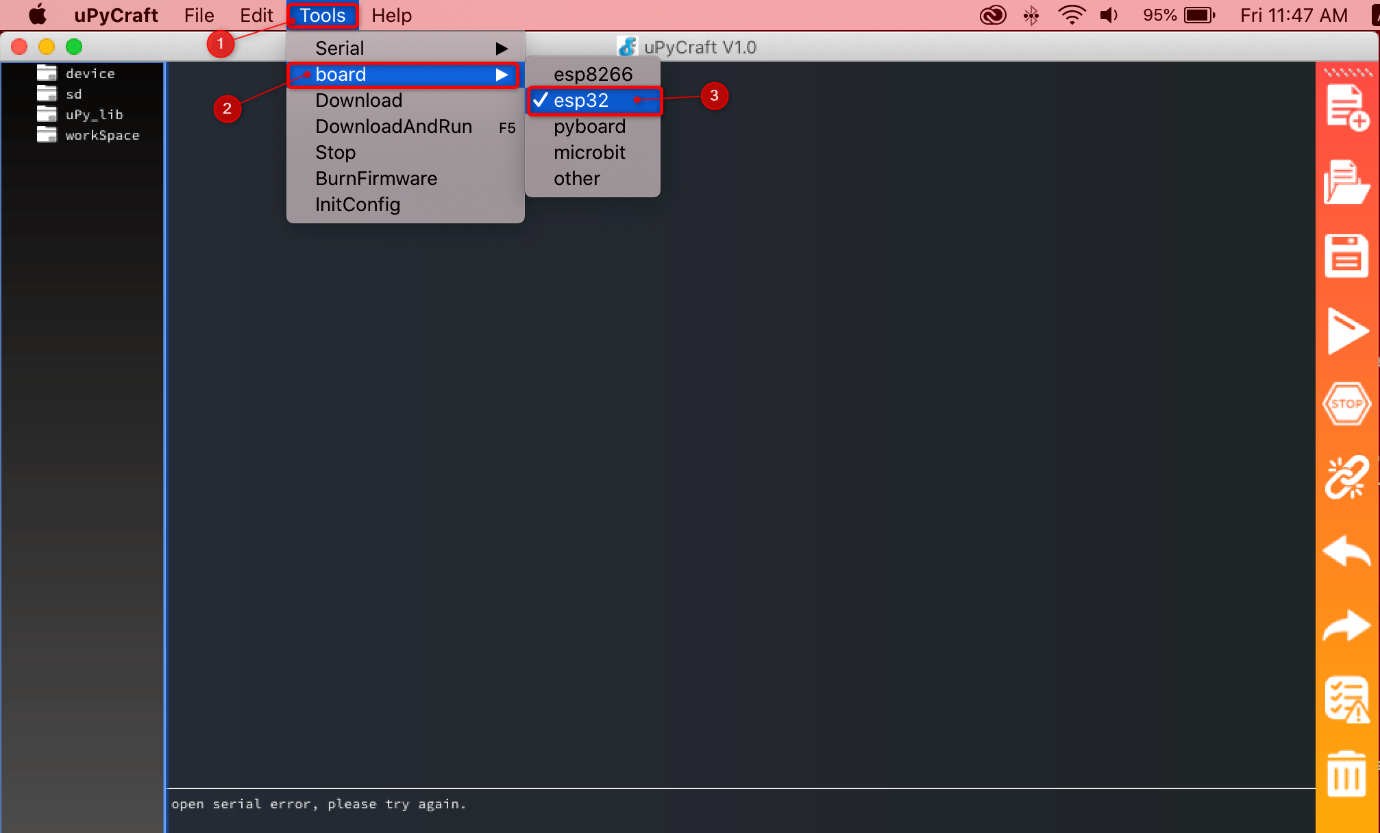Click the New File icon in right toolbar
The height and width of the screenshot is (833, 1380).
1346,108
